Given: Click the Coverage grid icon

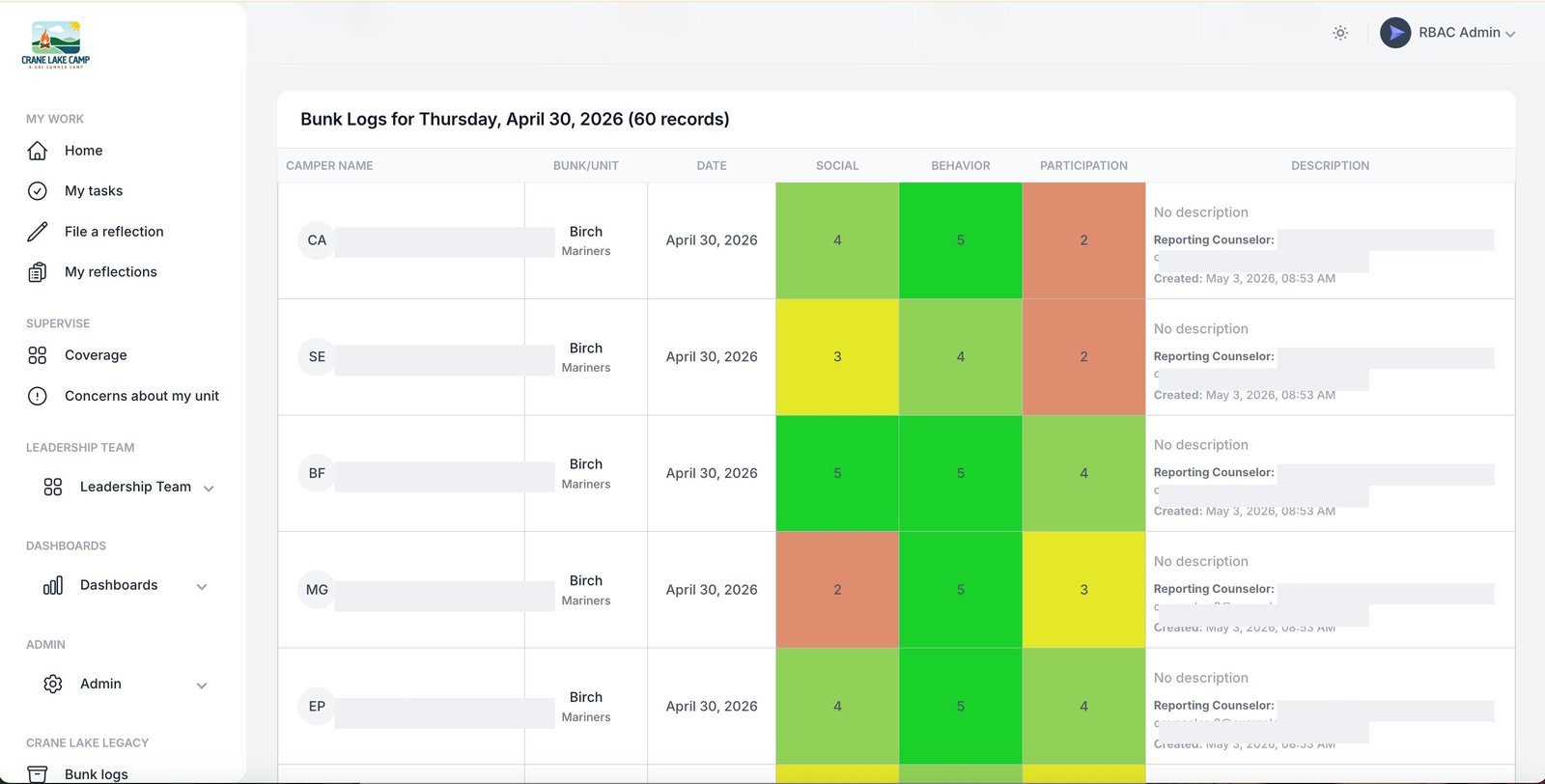Looking at the screenshot, I should click(38, 355).
